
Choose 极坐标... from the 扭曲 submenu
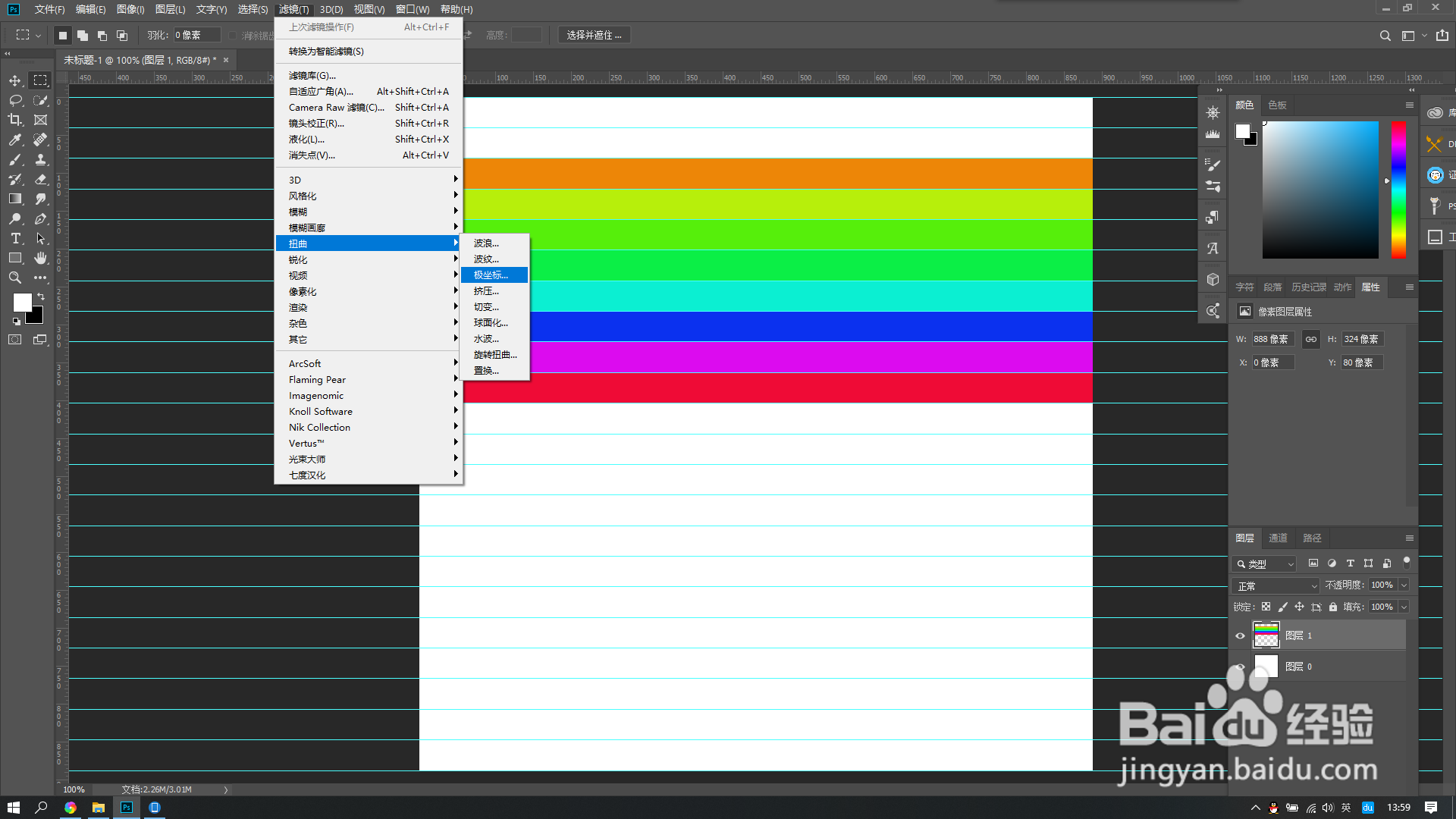click(x=494, y=275)
